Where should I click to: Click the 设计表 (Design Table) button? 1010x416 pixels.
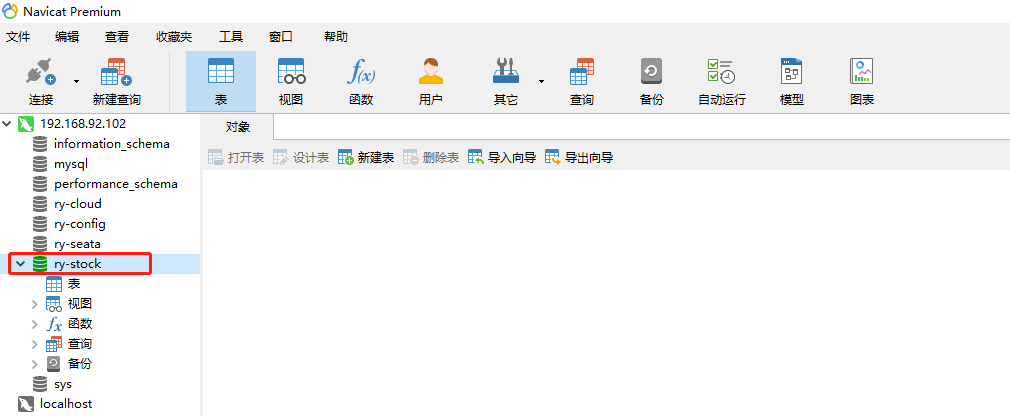pos(301,158)
